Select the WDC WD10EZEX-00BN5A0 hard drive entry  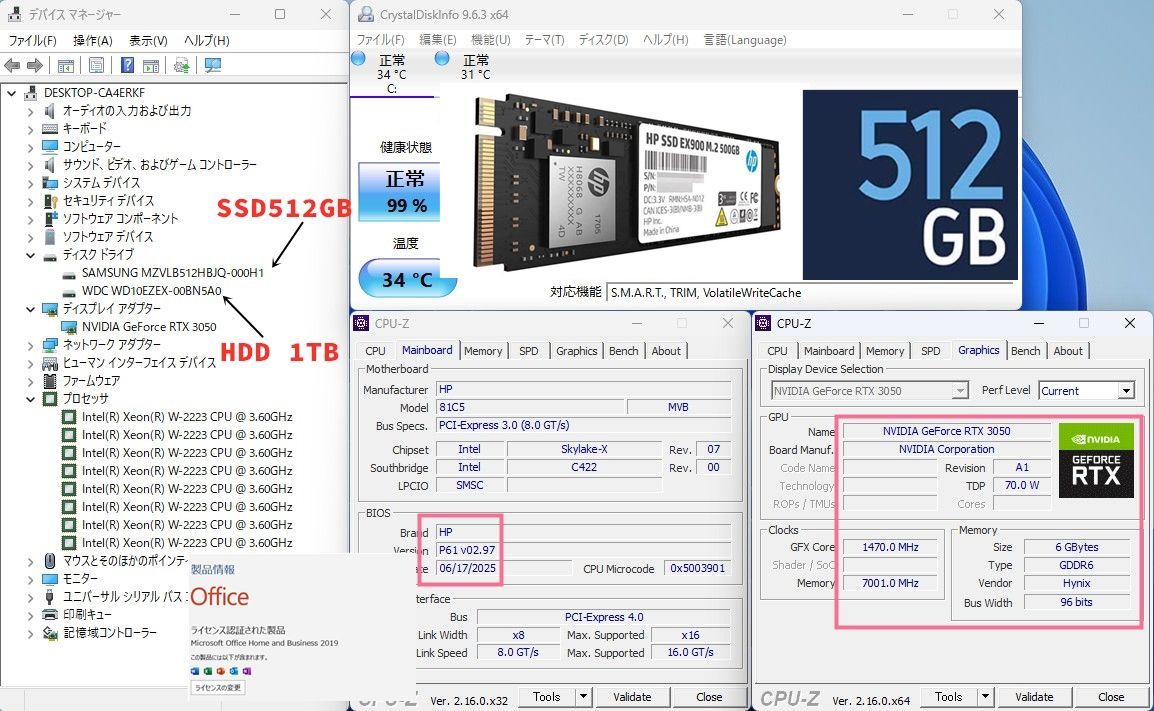pyautogui.click(x=151, y=291)
